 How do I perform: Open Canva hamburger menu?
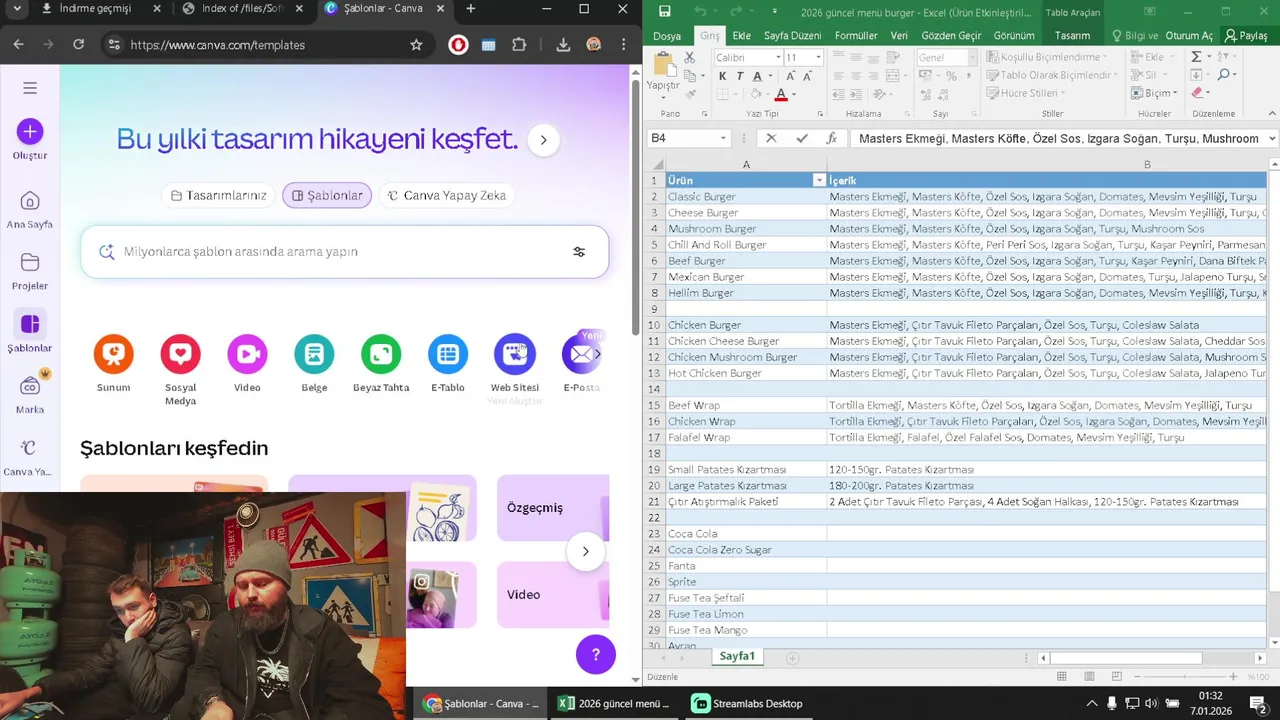pos(30,88)
